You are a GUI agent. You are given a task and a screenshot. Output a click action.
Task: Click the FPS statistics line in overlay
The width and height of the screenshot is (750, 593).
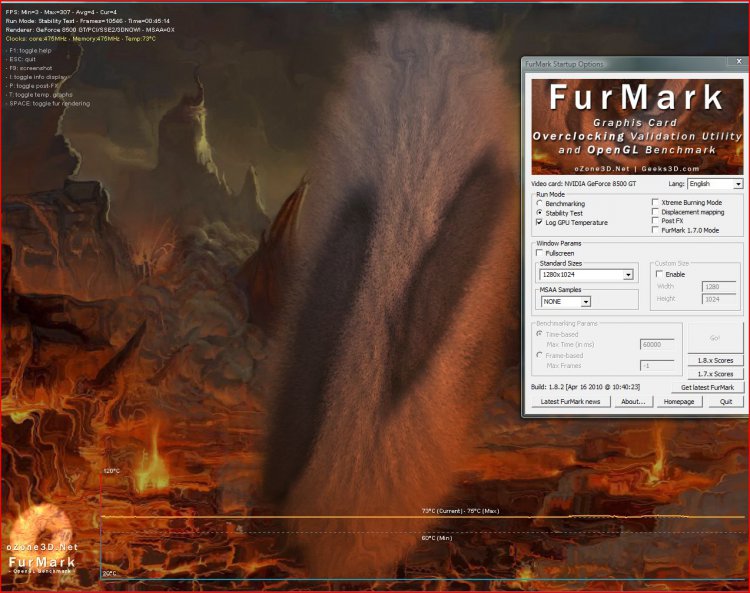(x=61, y=12)
